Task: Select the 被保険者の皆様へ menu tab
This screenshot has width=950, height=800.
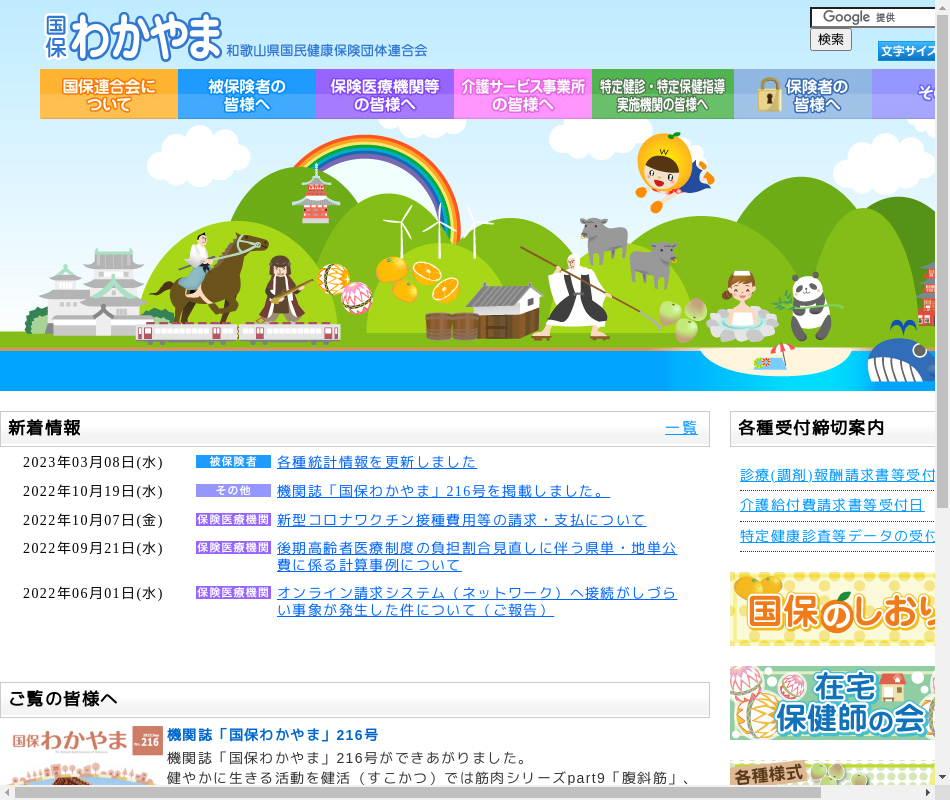Action: click(x=247, y=94)
